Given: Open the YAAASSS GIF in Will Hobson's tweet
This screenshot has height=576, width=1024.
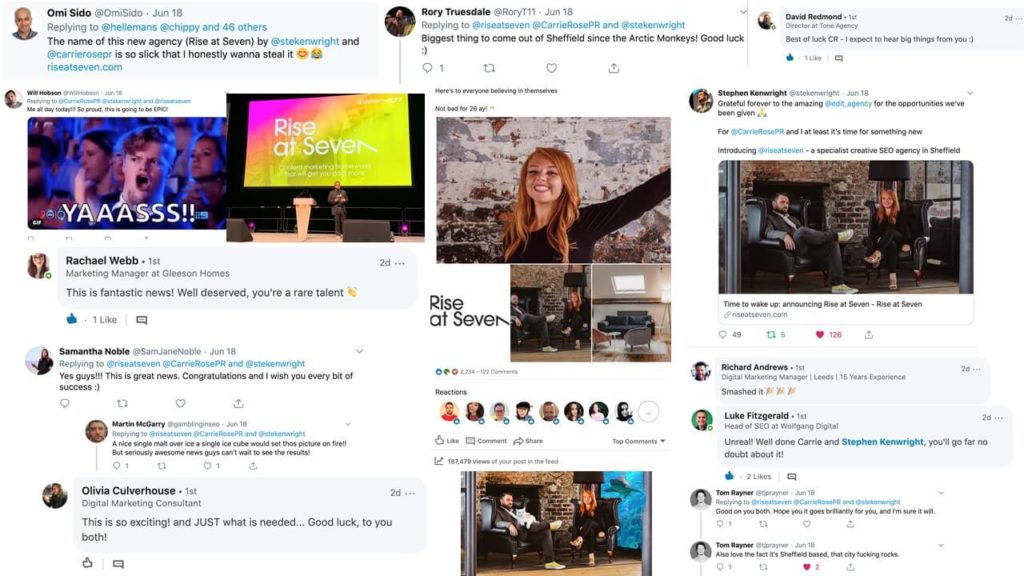Looking at the screenshot, I should click(x=127, y=173).
